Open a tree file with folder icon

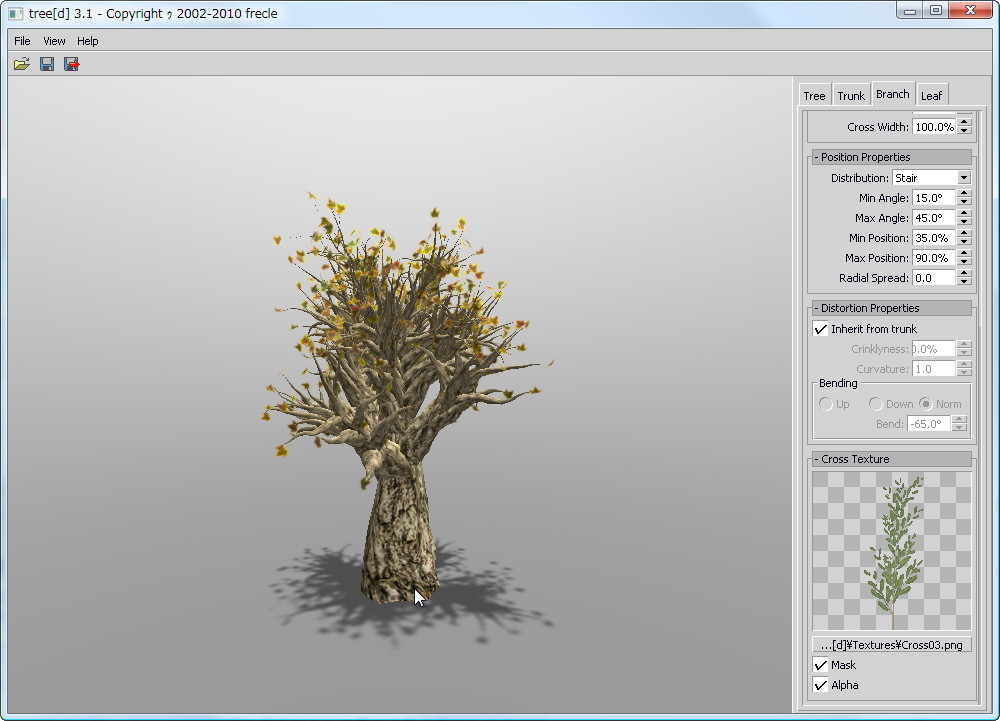21,64
